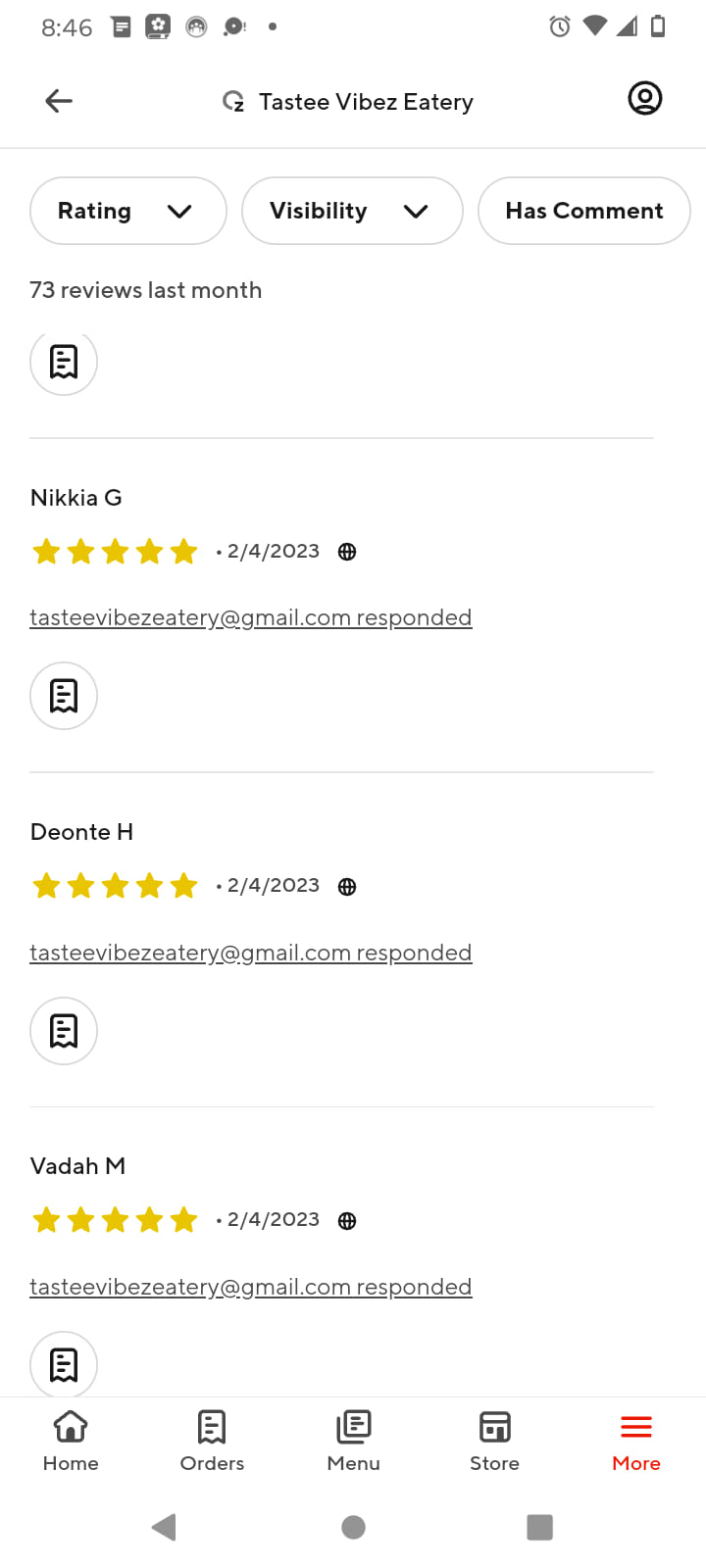706x1568 pixels.
Task: Toggle the Has Comment filter chip
Action: point(584,211)
